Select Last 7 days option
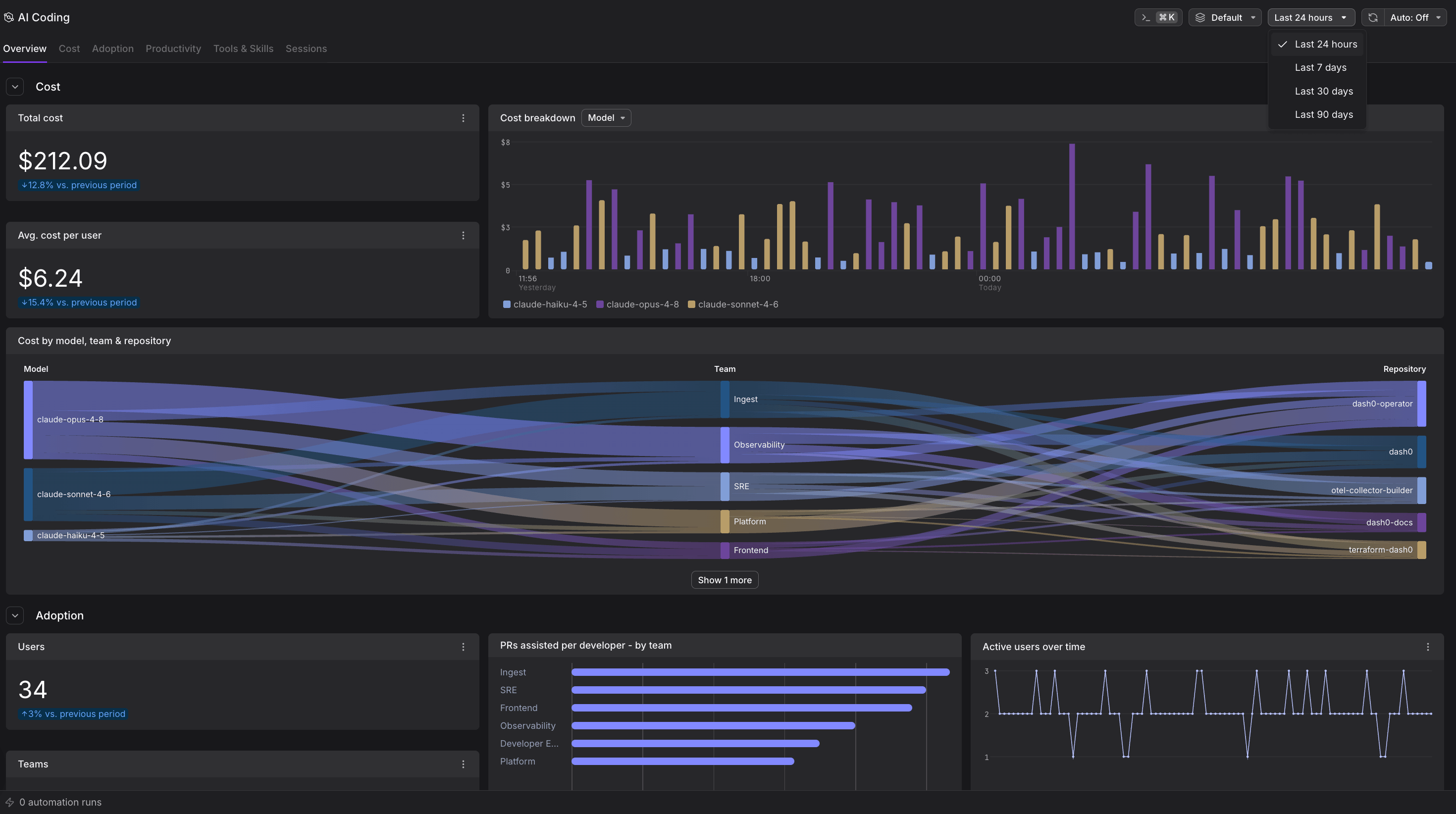The width and height of the screenshot is (1456, 814). coord(1317,68)
